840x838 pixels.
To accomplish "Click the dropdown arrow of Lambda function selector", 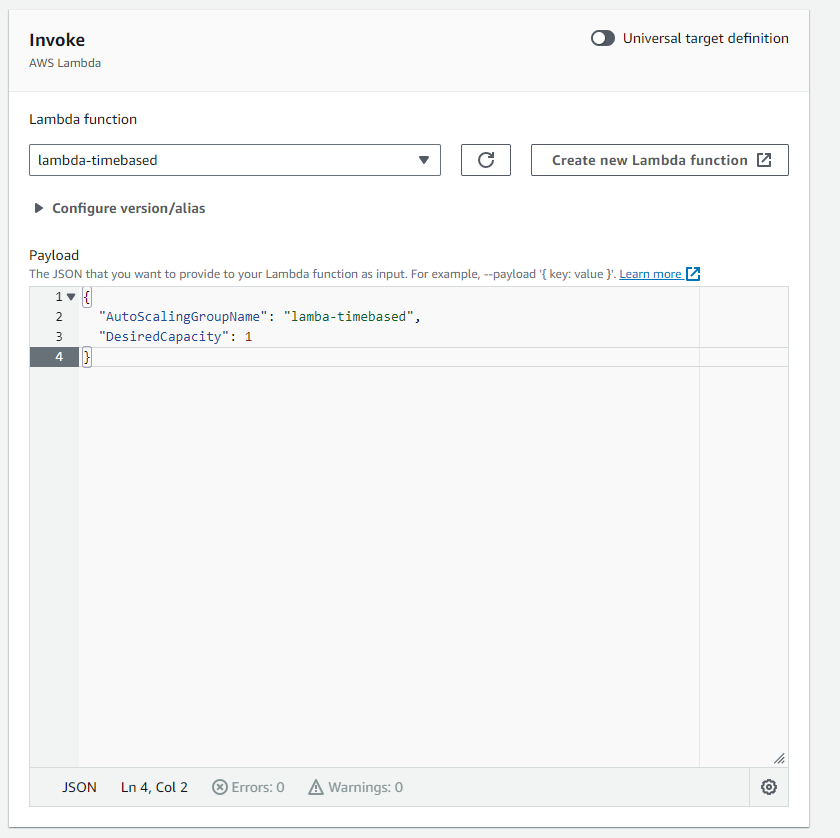I will (x=424, y=160).
